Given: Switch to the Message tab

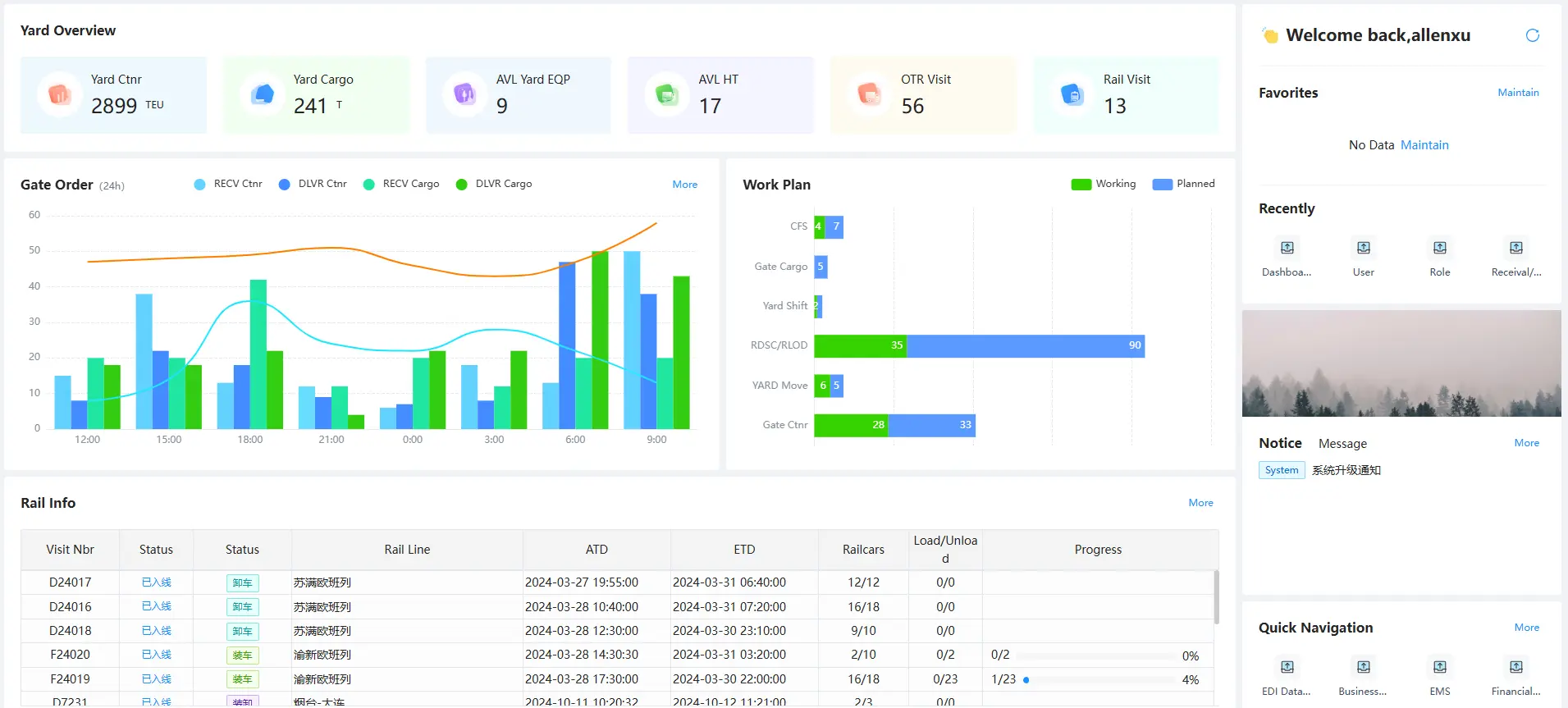Looking at the screenshot, I should 1342,444.
